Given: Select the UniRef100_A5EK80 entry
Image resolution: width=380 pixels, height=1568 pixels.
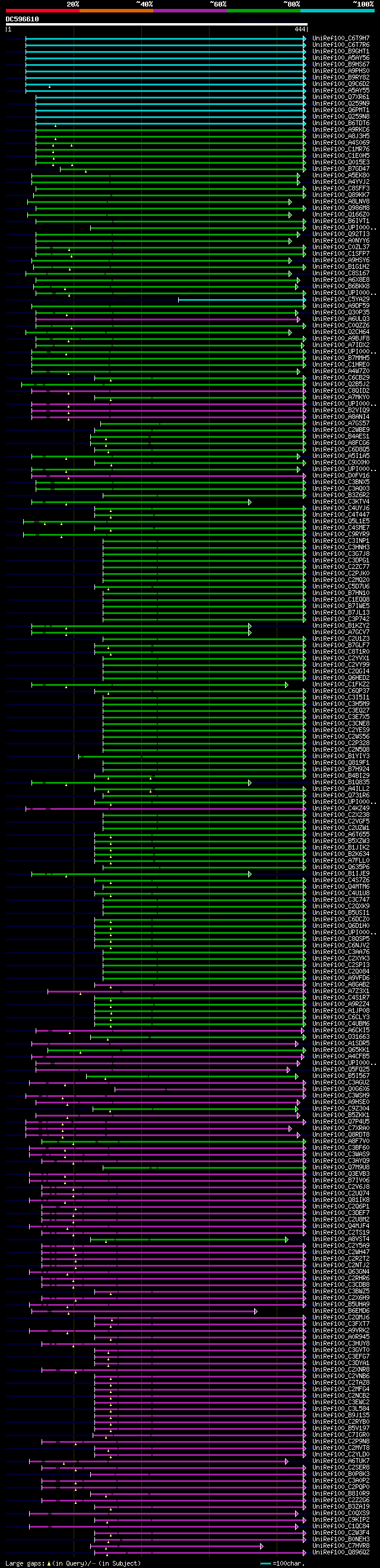Looking at the screenshot, I should (340, 175).
